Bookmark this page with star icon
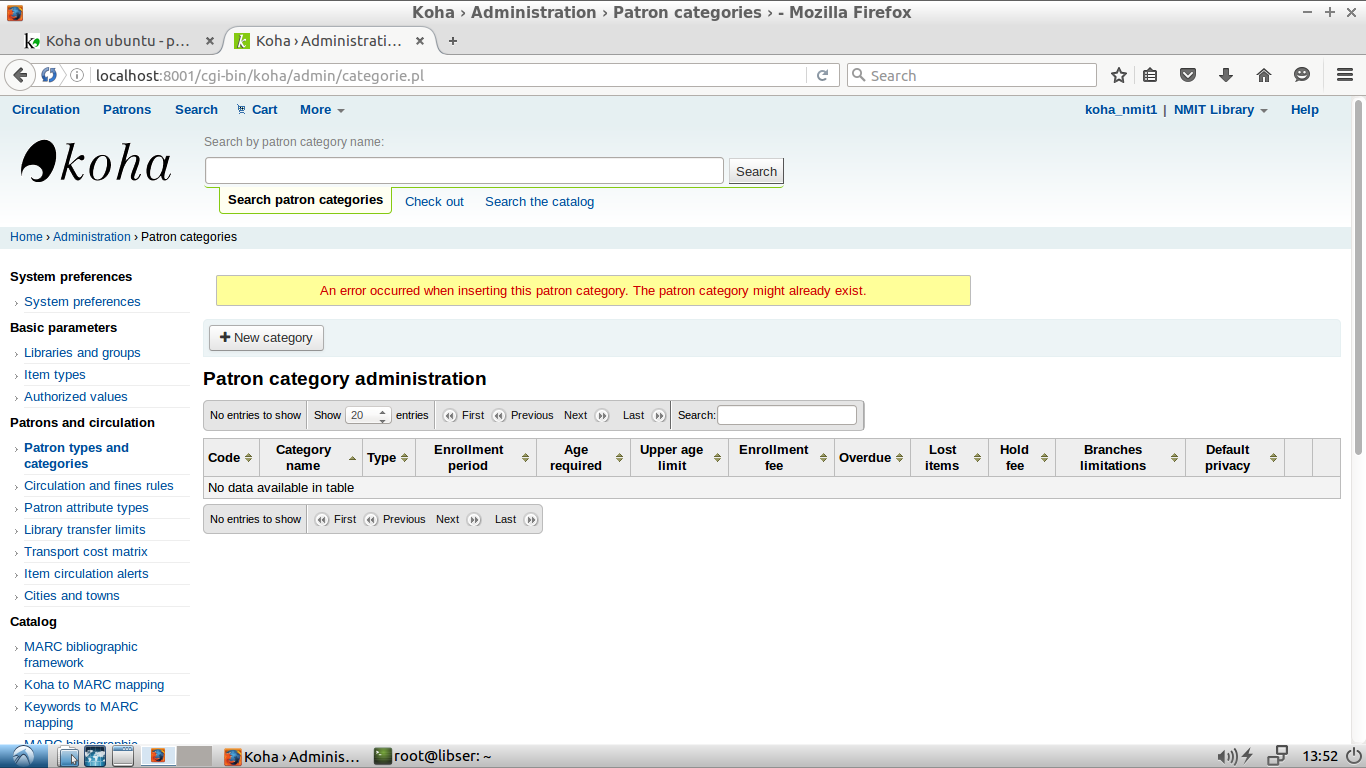Viewport: 1366px width, 768px height. [x=1119, y=75]
